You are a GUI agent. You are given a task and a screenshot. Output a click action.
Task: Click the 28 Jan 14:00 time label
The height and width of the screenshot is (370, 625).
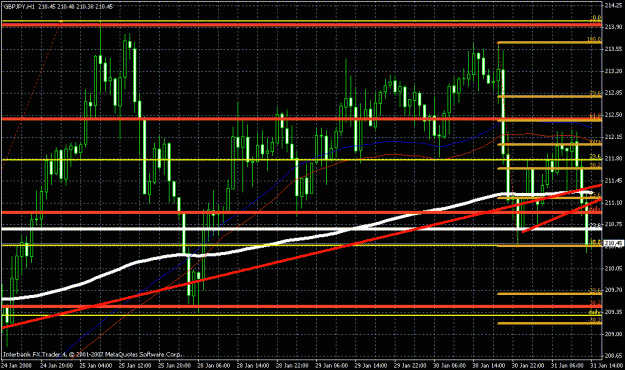pyautogui.click(x=253, y=366)
